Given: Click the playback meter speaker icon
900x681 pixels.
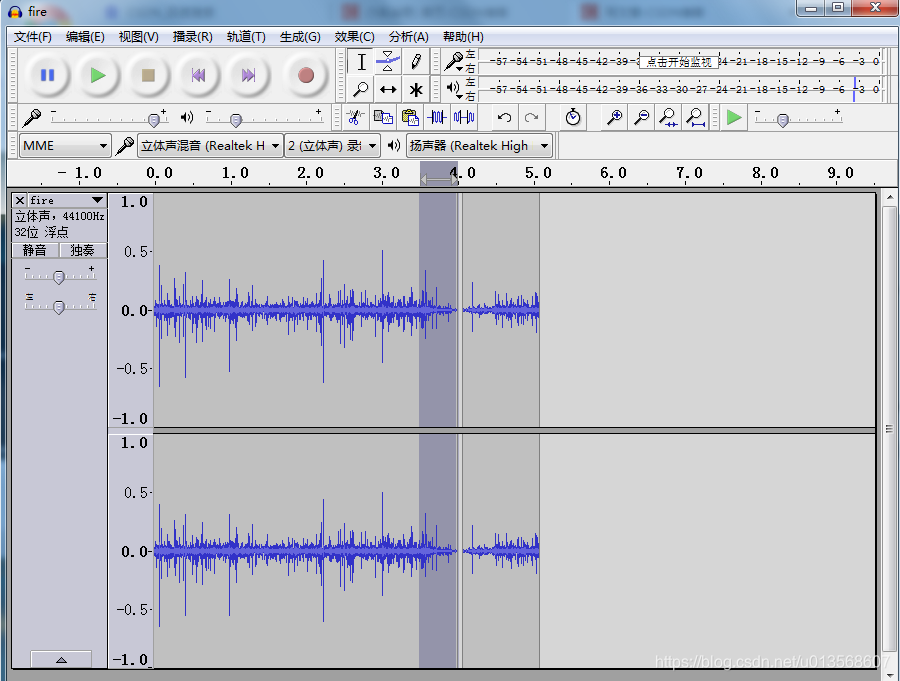Looking at the screenshot, I should click(x=454, y=88).
